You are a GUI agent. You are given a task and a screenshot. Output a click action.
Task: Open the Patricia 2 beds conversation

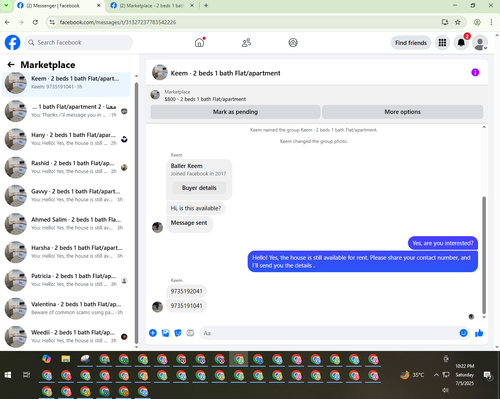[66, 280]
